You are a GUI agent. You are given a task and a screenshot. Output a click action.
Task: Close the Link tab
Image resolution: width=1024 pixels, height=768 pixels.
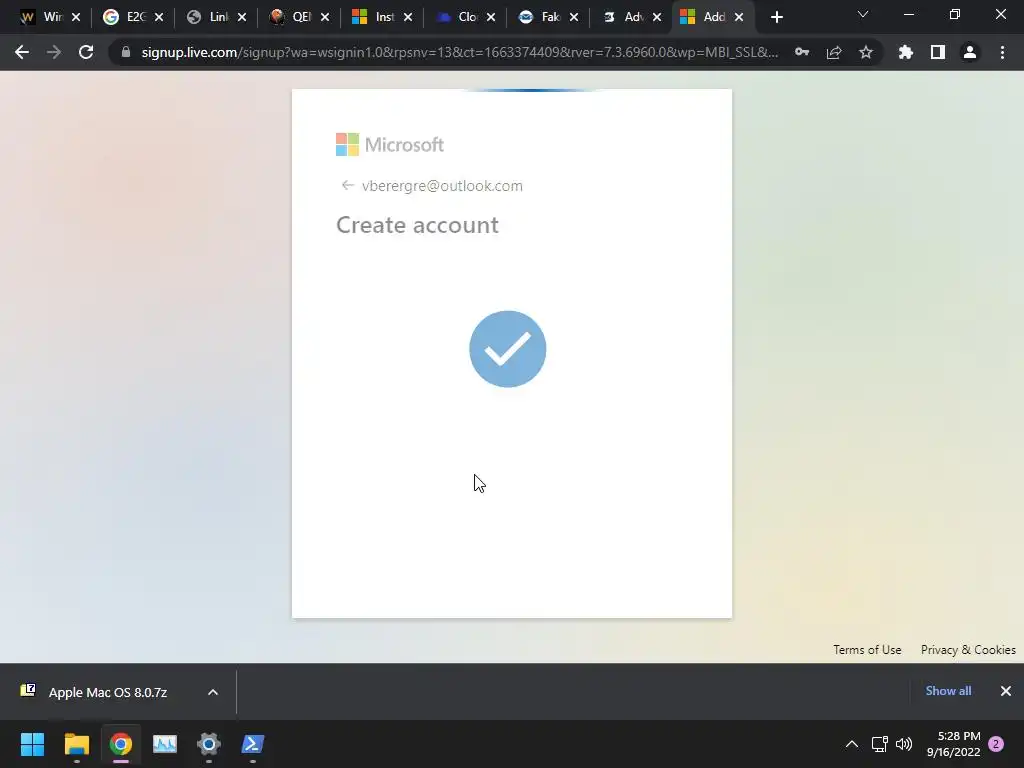coord(242,18)
